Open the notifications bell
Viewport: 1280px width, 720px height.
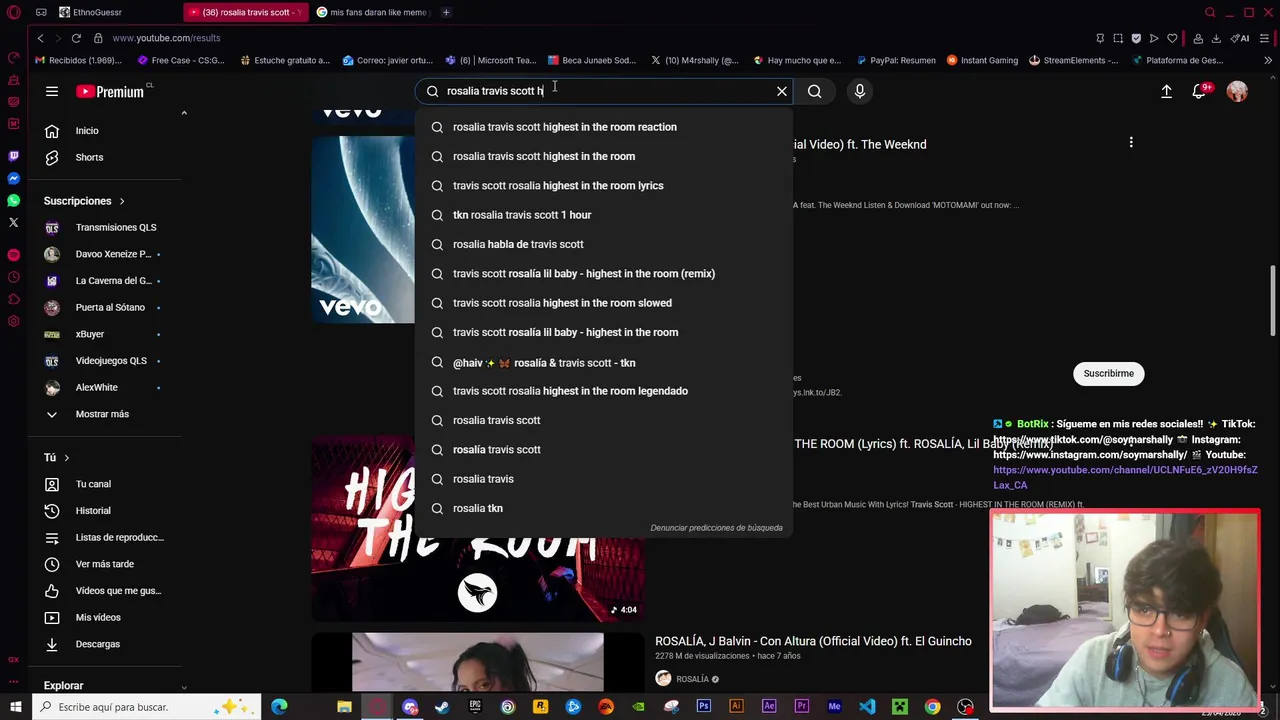[x=1199, y=91]
